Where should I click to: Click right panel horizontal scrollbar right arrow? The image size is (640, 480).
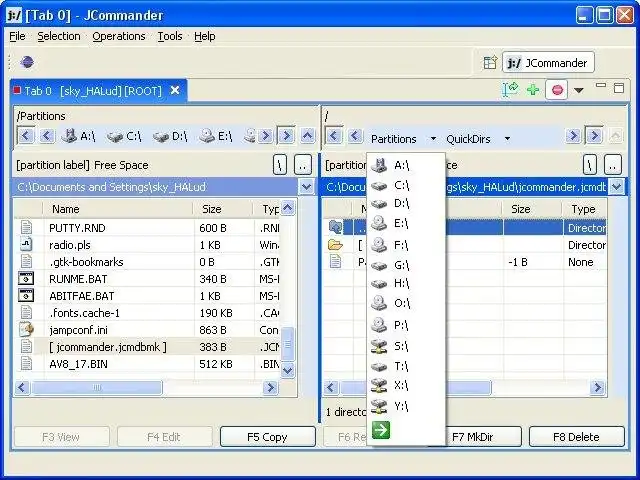(597, 387)
